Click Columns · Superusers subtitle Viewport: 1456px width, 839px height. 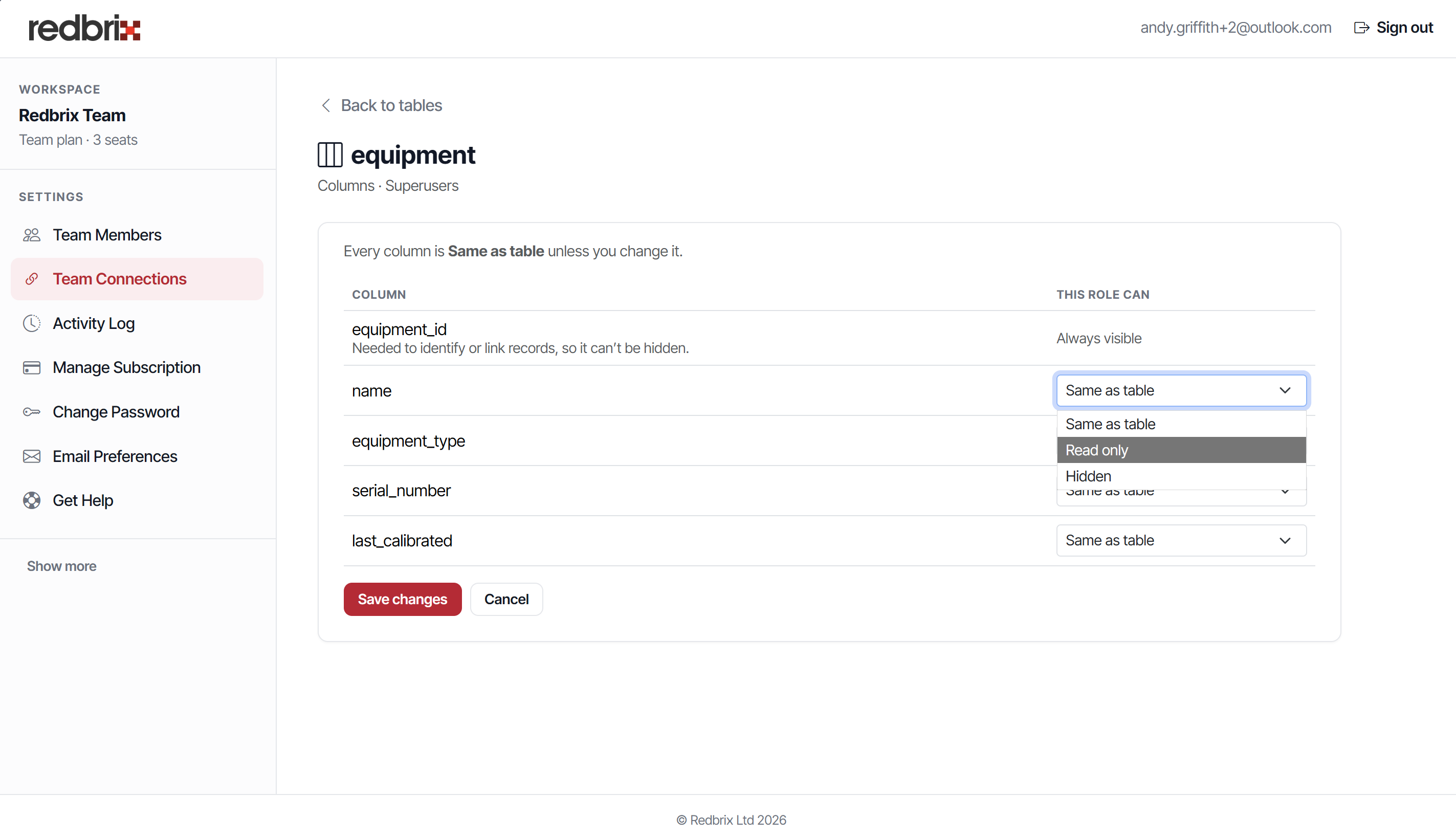[388, 186]
